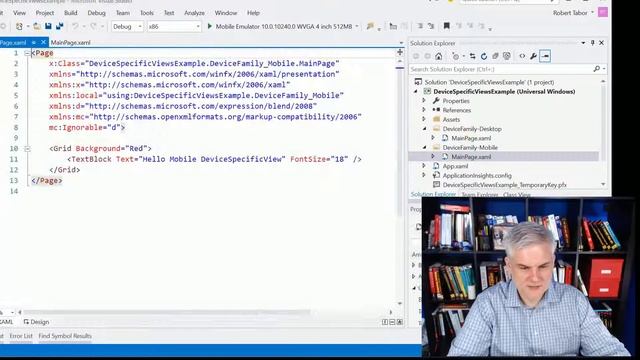This screenshot has height=360, width=640.
Task: Select DeviceSpecificViewsExample_TemporaryKey.pfx file
Action: (x=504, y=185)
